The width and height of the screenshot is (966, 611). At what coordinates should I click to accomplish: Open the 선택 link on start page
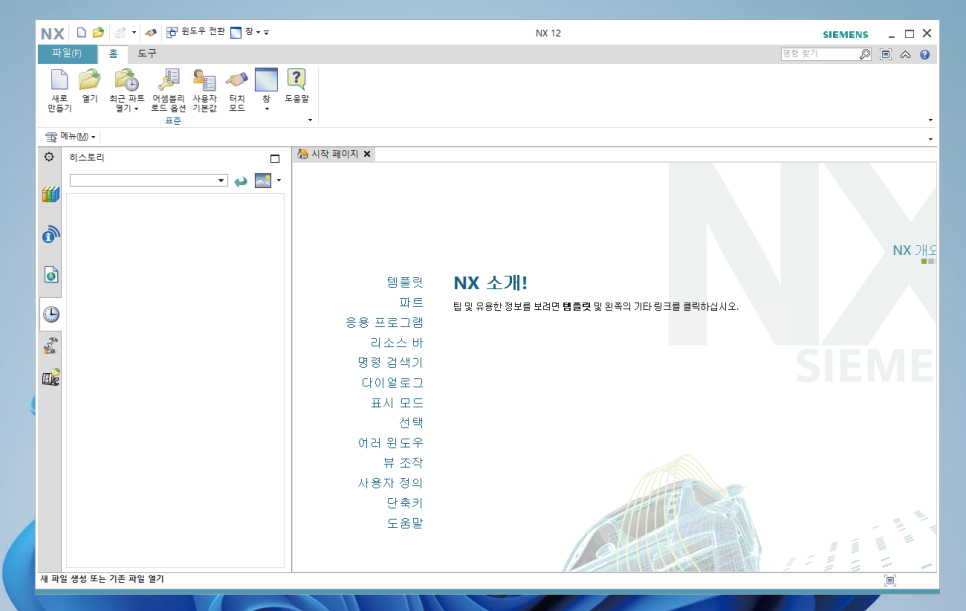coord(411,423)
